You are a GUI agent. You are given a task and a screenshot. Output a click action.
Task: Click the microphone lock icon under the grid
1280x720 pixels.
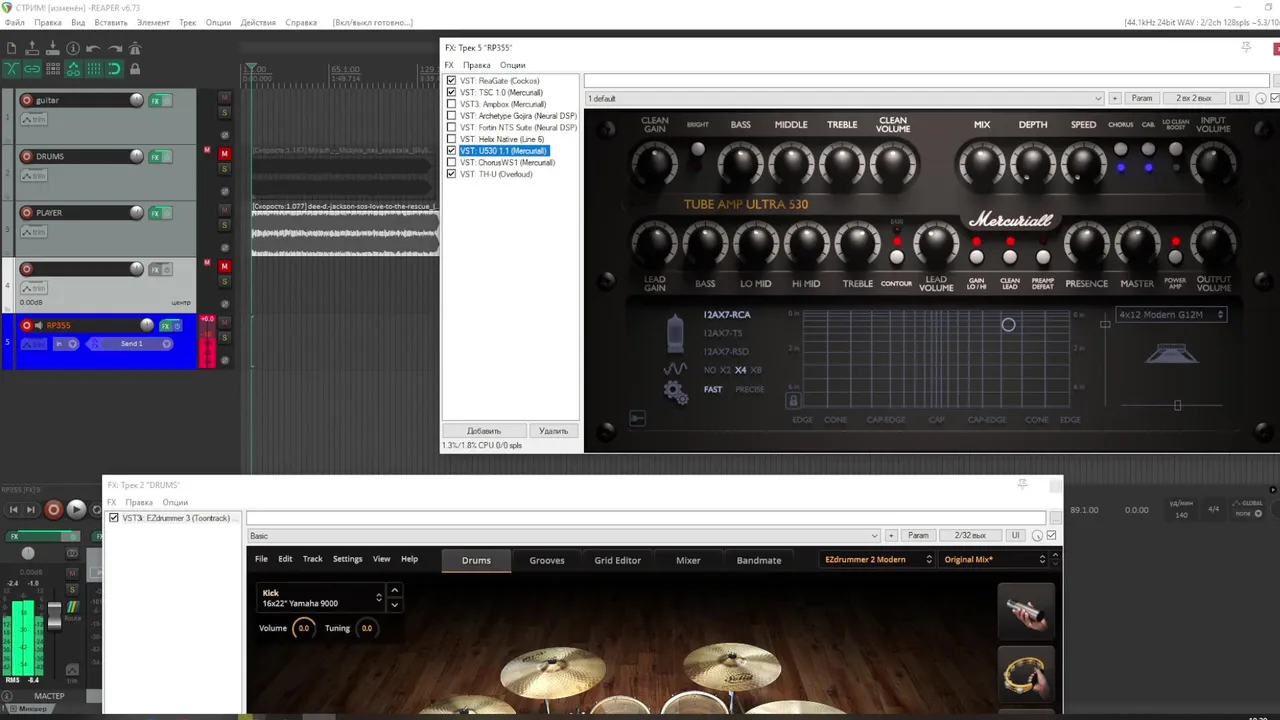click(793, 400)
